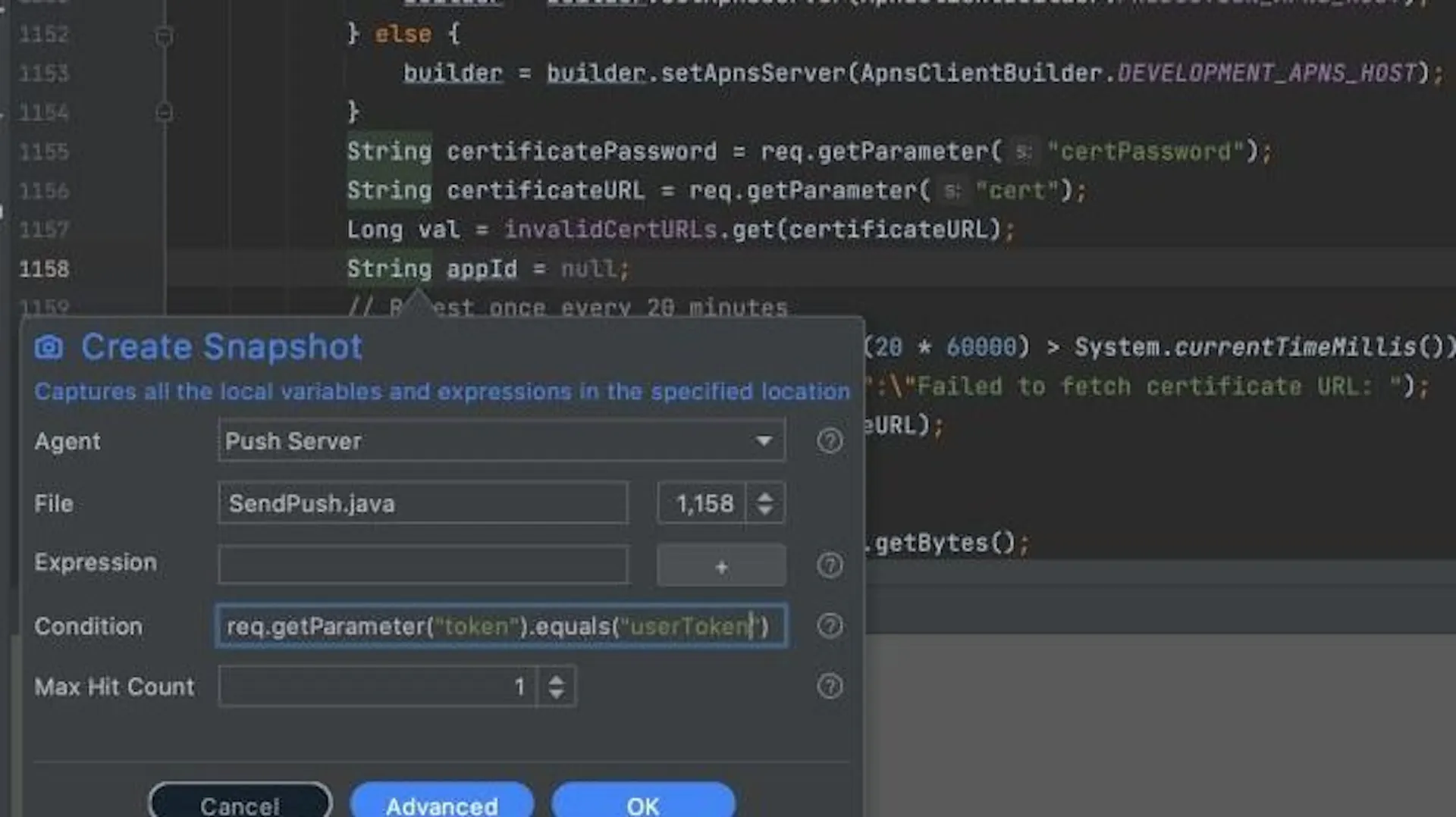Viewport: 1456px width, 817px height.
Task: Click gutter line number 1156
Action: tap(44, 190)
